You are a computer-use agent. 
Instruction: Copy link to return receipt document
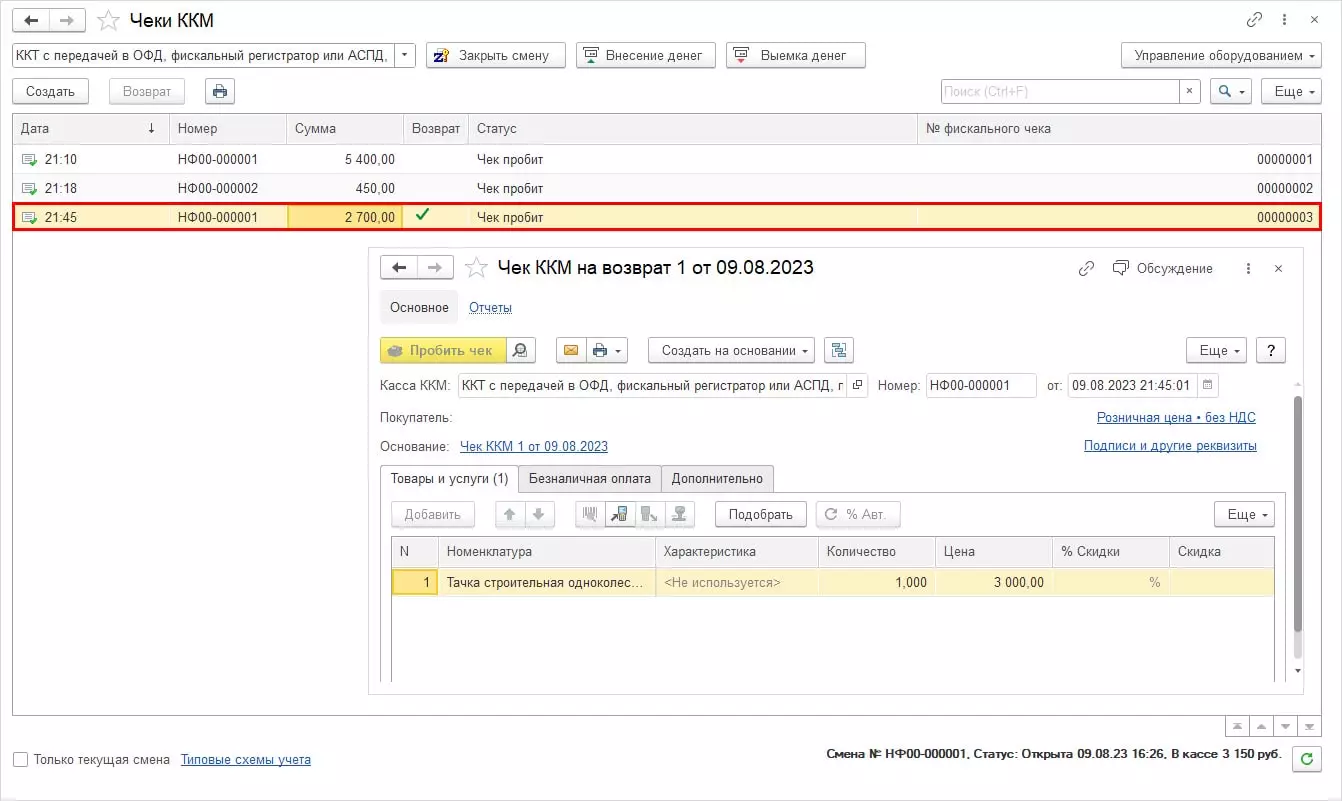(x=1086, y=268)
